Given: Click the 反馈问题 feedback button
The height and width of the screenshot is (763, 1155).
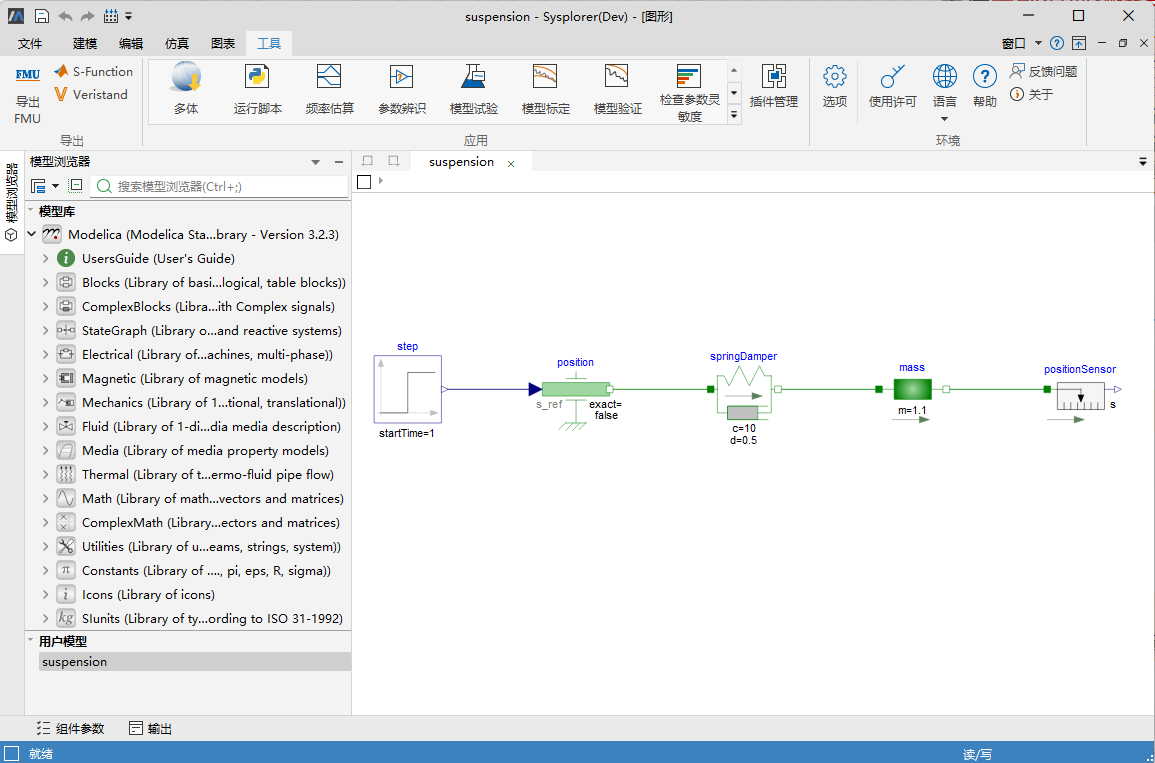Looking at the screenshot, I should pos(1044,71).
